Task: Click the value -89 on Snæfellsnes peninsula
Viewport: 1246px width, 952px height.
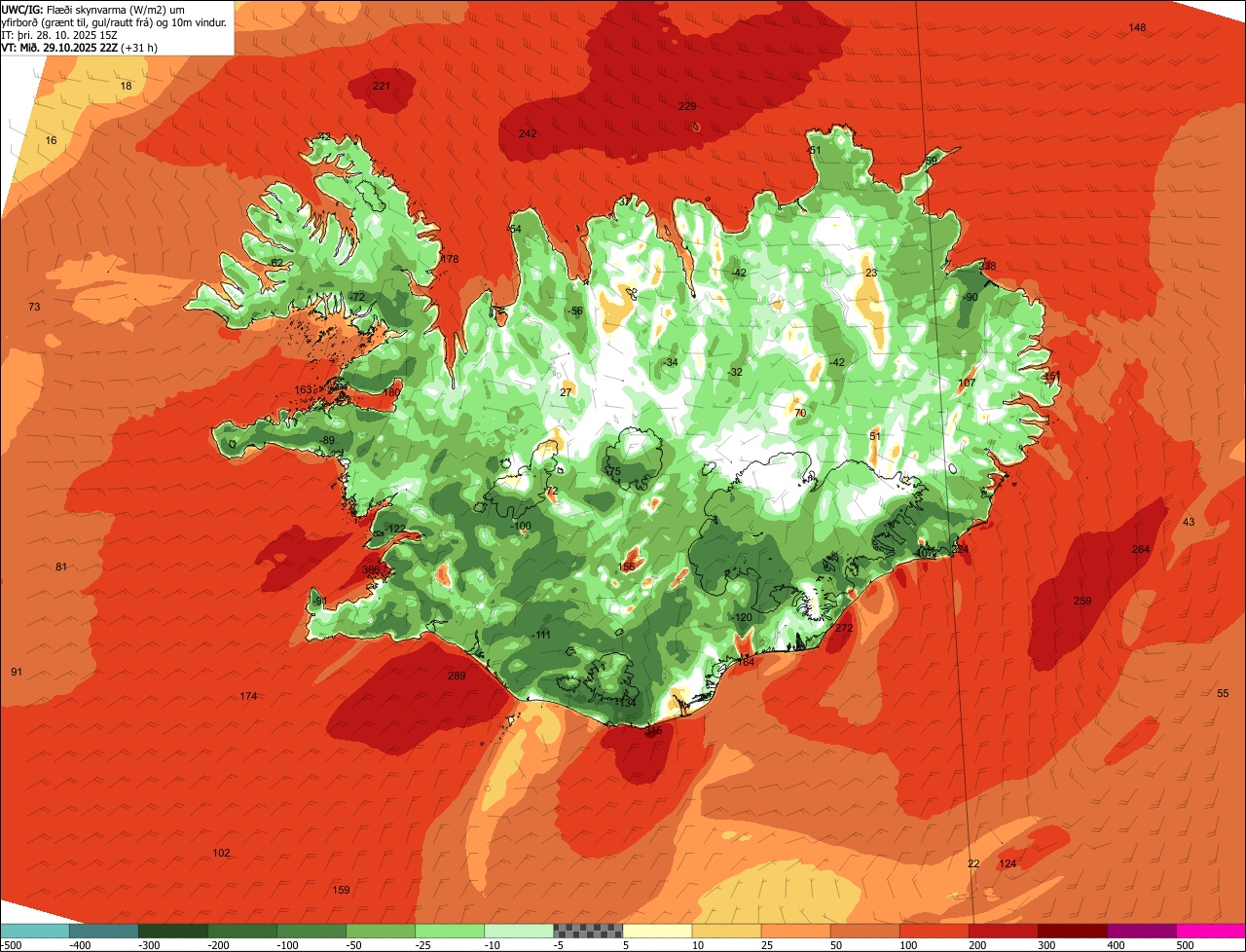Action: pos(327,441)
